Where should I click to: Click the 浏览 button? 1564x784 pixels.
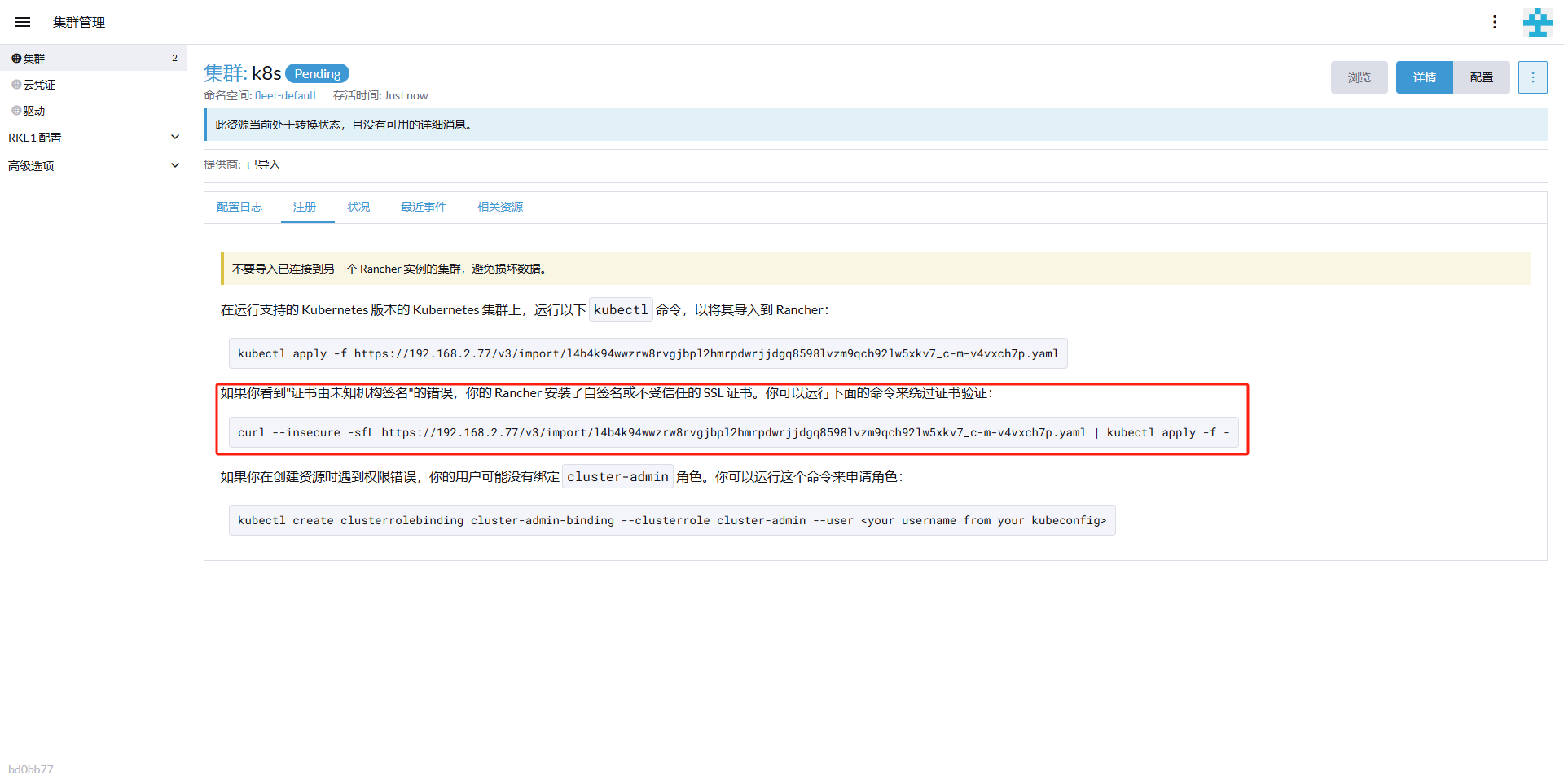pyautogui.click(x=1359, y=77)
